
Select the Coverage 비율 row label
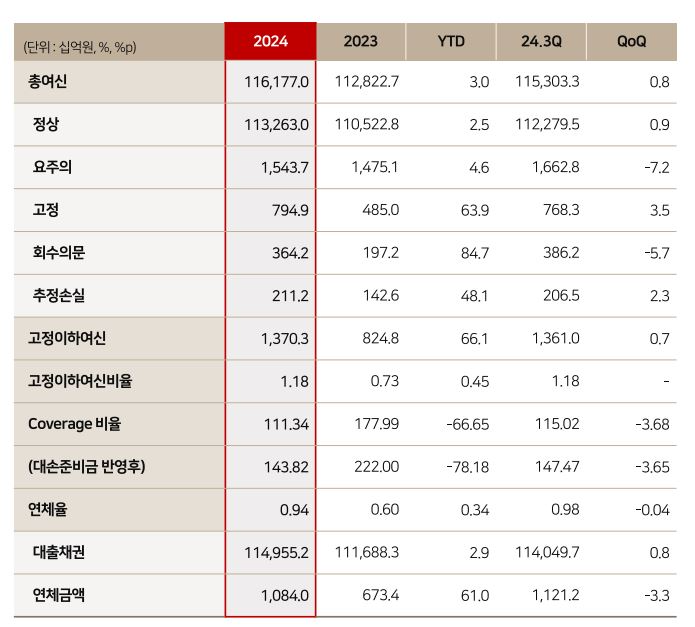[74, 424]
